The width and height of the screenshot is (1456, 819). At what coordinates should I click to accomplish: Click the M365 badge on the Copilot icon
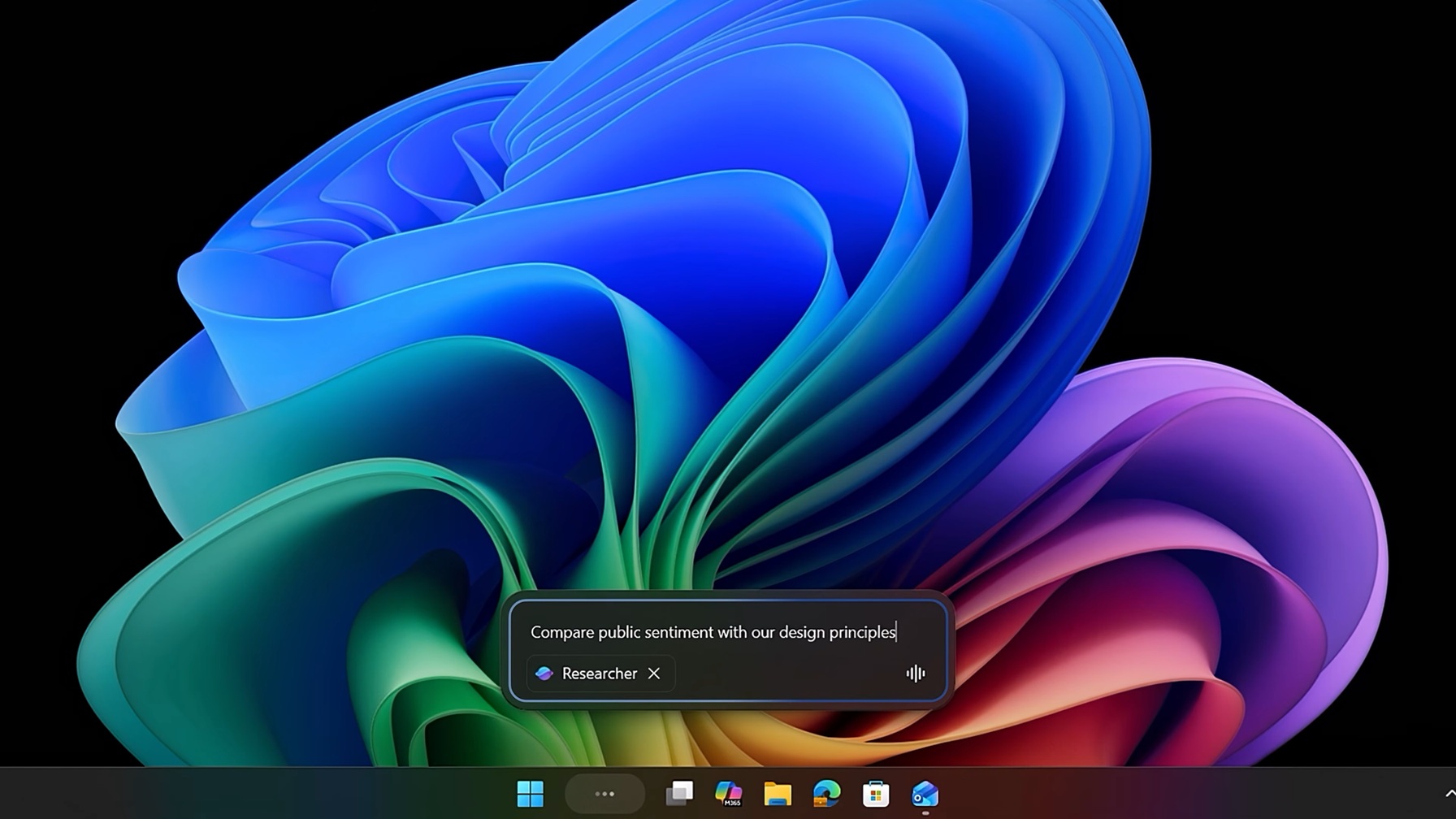pos(734,803)
